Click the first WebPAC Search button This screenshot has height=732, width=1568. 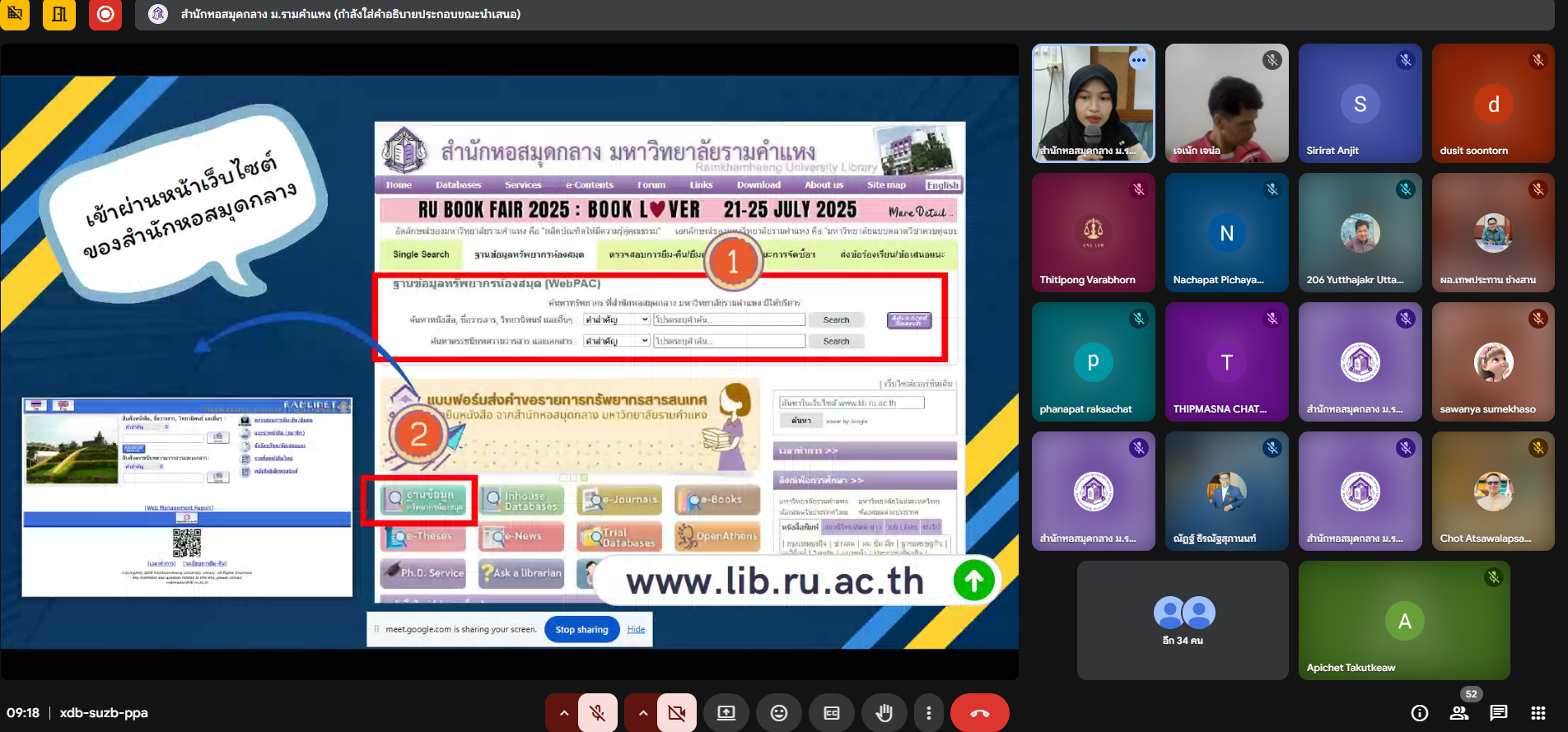click(836, 319)
